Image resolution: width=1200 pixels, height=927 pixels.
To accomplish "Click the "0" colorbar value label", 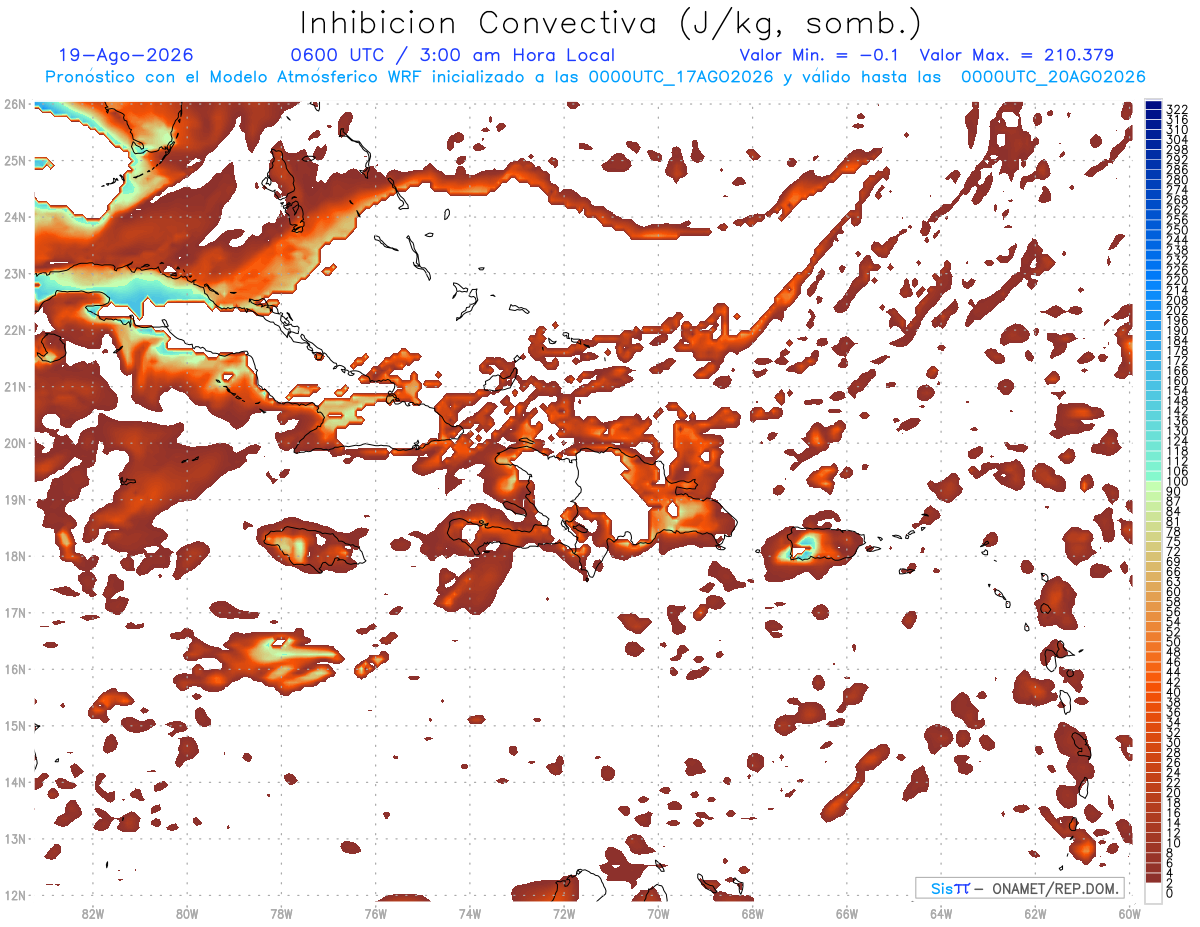I will (1170, 893).
